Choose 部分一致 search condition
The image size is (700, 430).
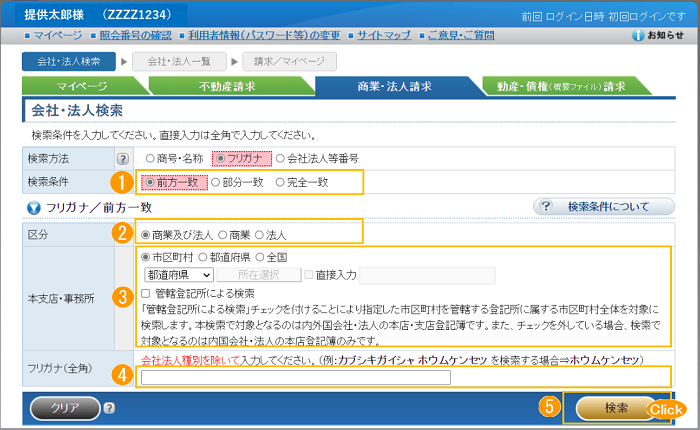[216, 182]
